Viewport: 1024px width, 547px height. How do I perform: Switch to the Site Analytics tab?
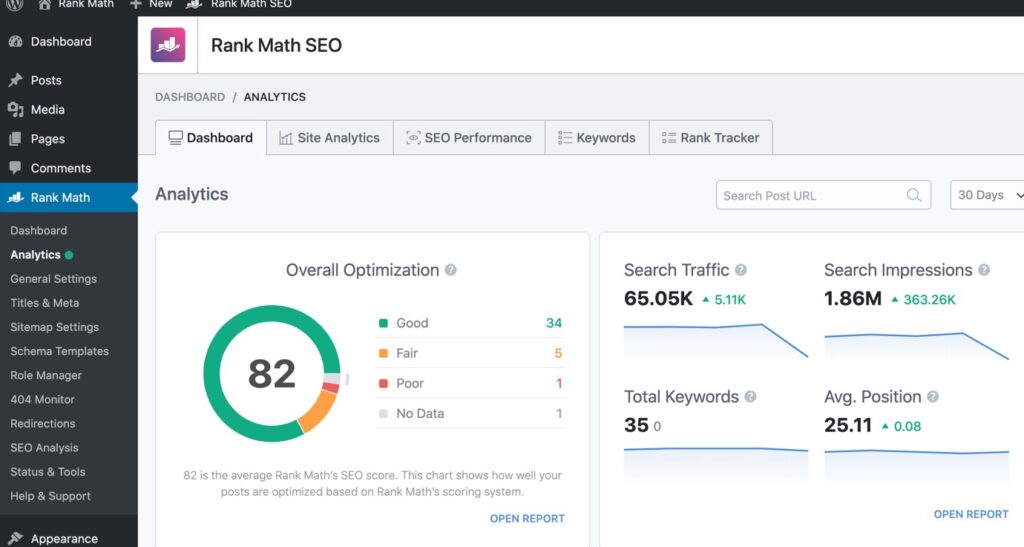coord(330,138)
